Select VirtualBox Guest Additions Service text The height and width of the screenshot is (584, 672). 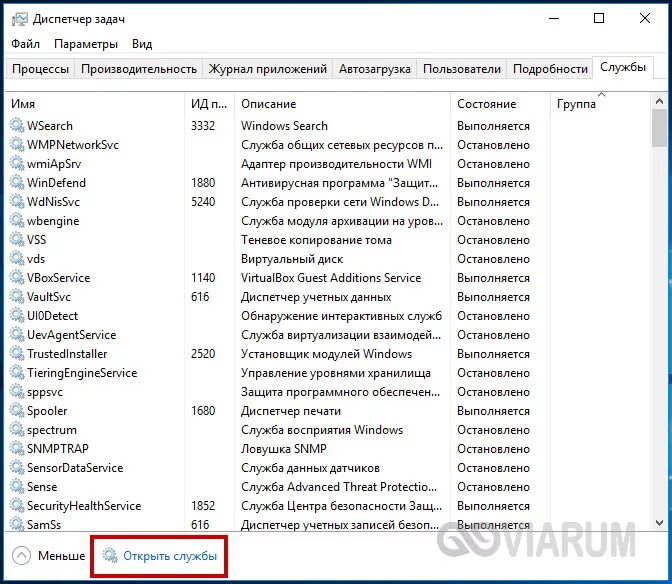pos(331,278)
